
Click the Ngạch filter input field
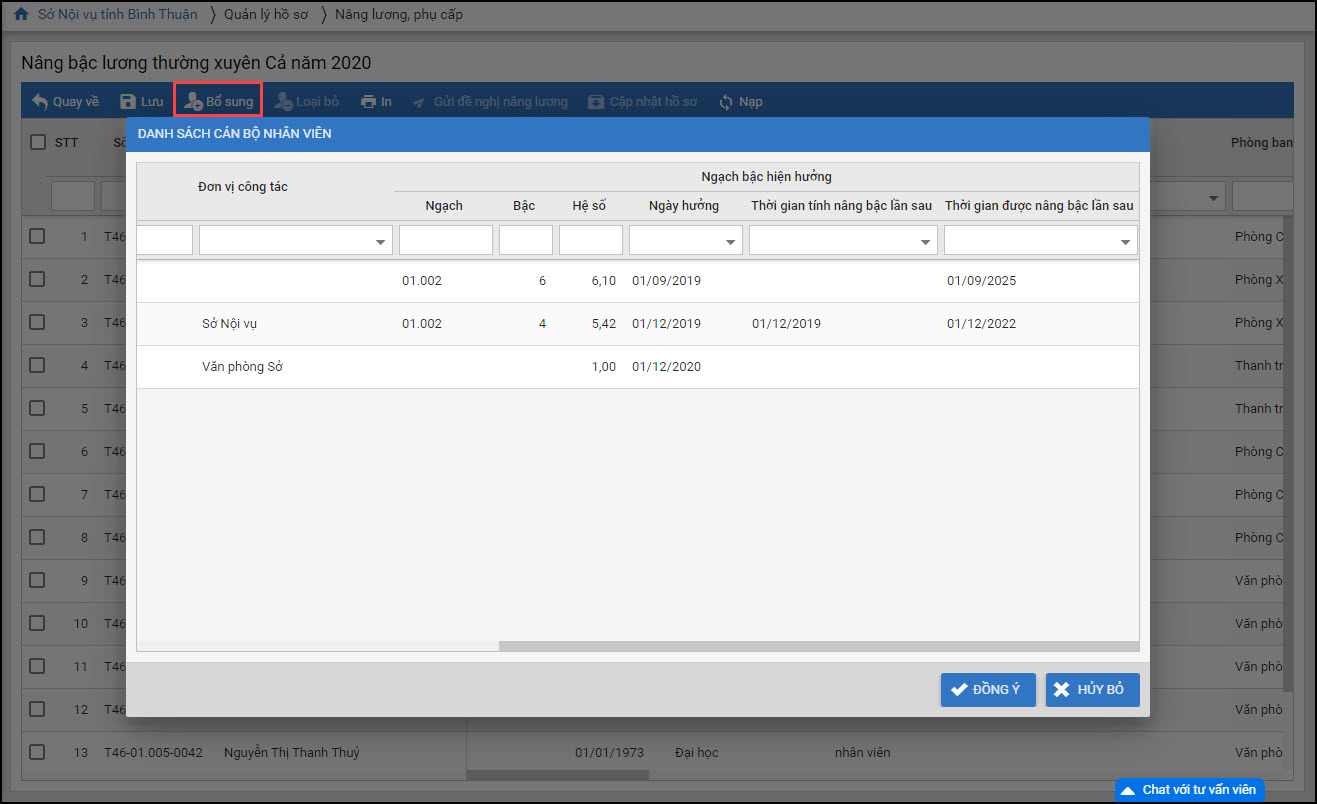point(445,240)
